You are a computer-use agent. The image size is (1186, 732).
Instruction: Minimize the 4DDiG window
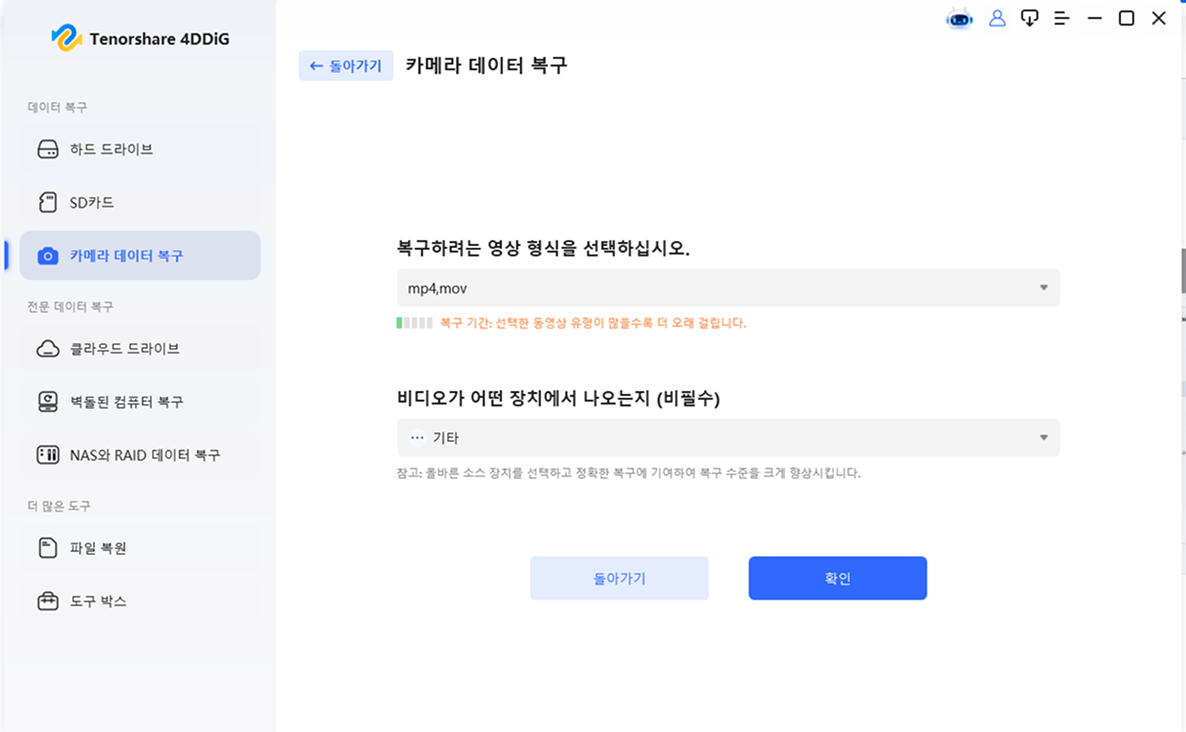(1094, 18)
